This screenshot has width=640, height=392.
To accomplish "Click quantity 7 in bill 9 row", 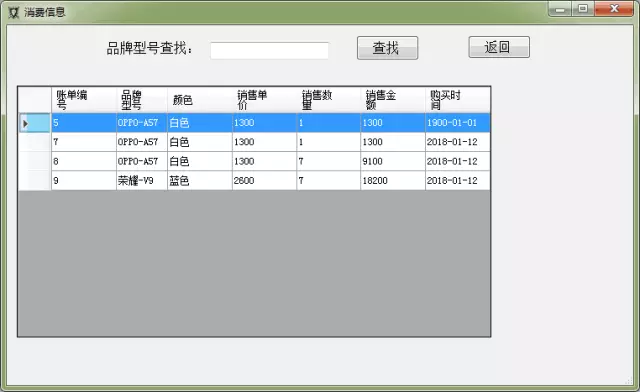I will click(328, 180).
